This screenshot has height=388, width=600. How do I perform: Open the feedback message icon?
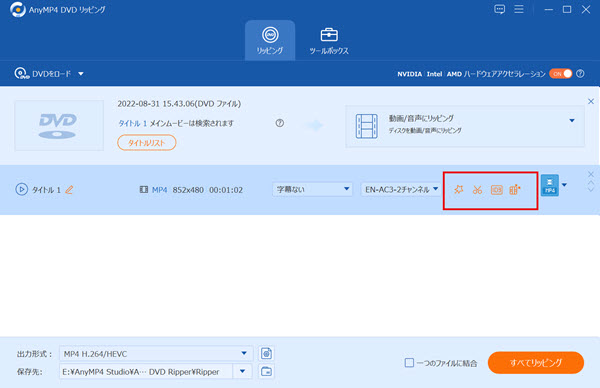[499, 9]
